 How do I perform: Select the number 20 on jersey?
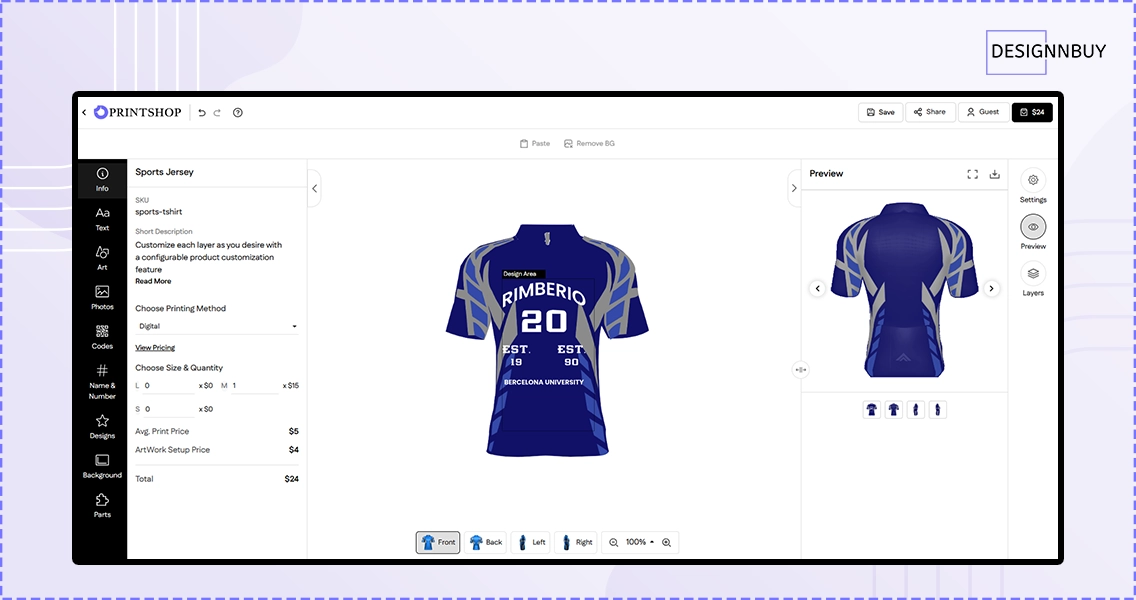544,321
